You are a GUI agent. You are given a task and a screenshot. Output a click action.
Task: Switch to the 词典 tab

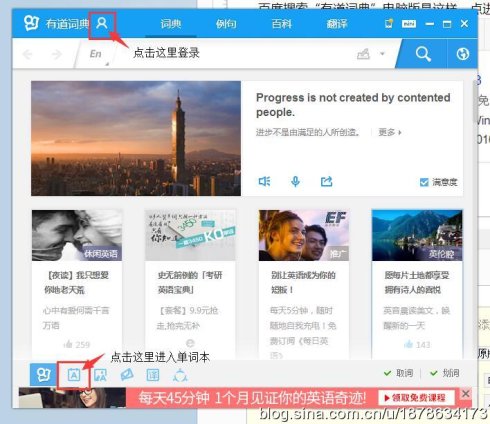coord(171,24)
